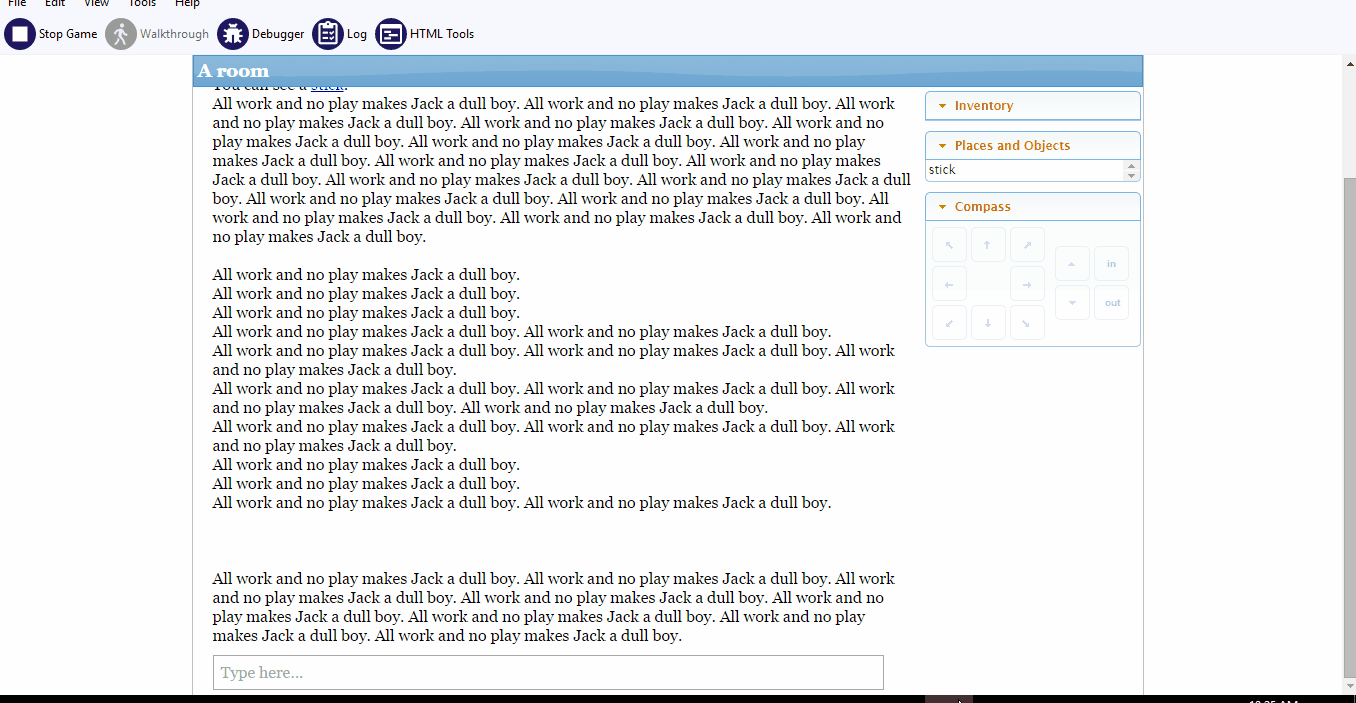
Task: Collapse the Inventory panel
Action: point(1033,106)
